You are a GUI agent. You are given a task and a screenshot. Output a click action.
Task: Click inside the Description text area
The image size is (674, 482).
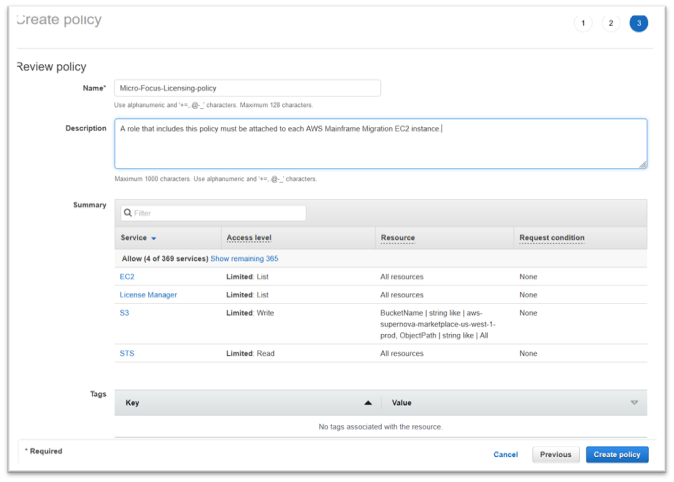coord(380,143)
